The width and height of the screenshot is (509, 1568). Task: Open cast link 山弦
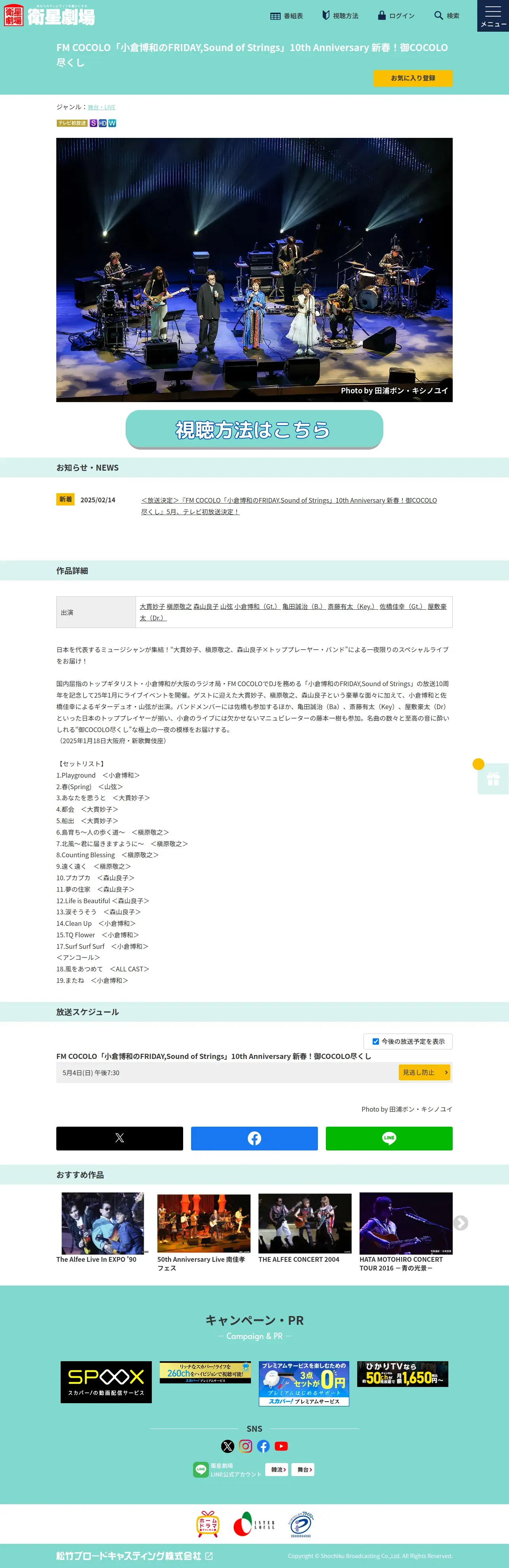(226, 606)
